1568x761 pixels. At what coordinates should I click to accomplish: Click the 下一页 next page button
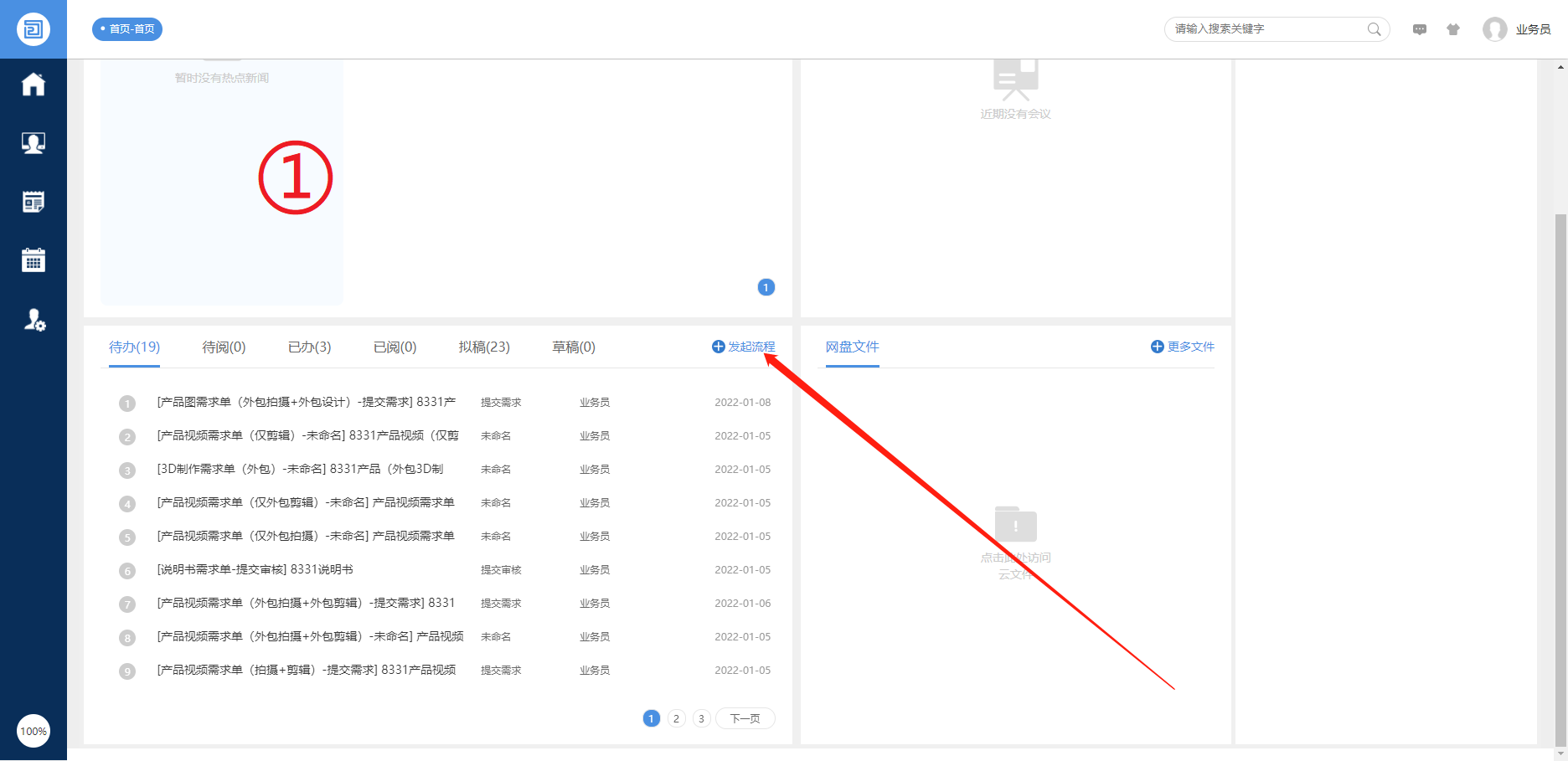point(745,718)
